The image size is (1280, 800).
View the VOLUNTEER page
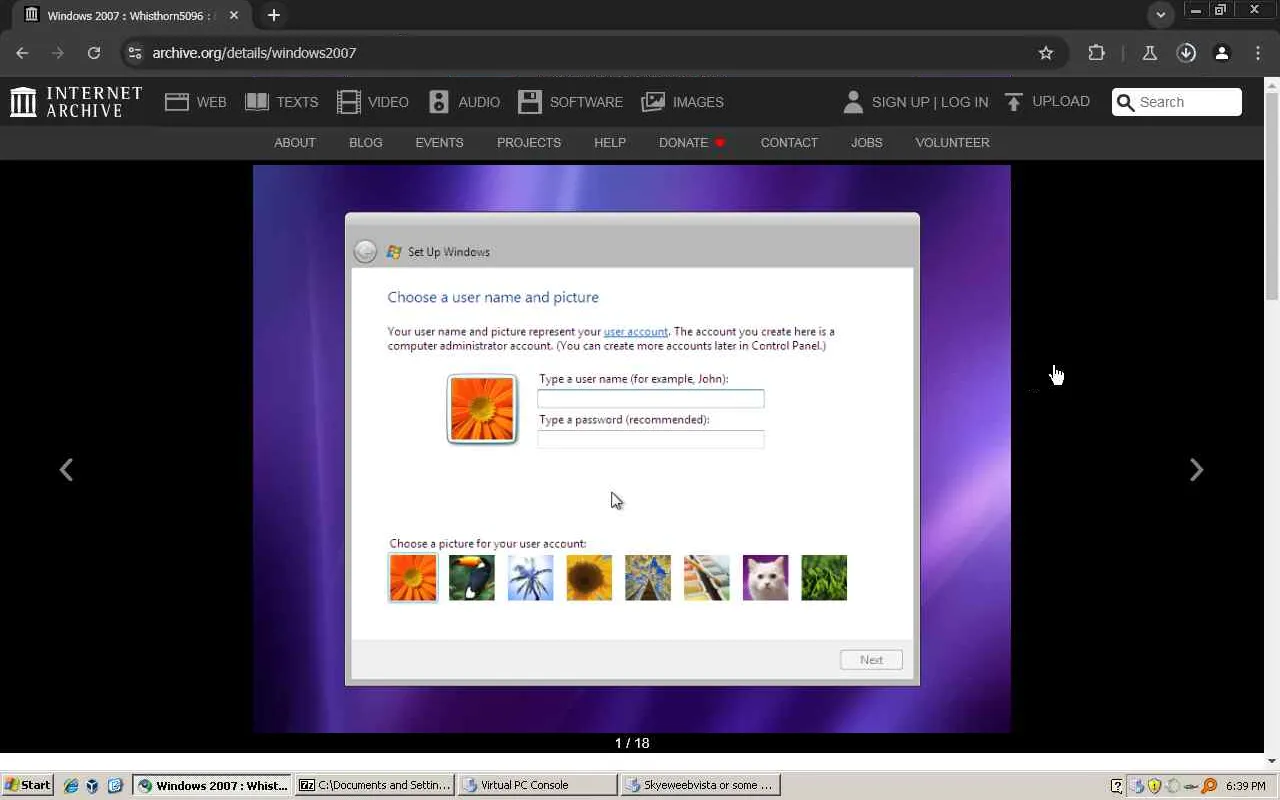(x=952, y=143)
